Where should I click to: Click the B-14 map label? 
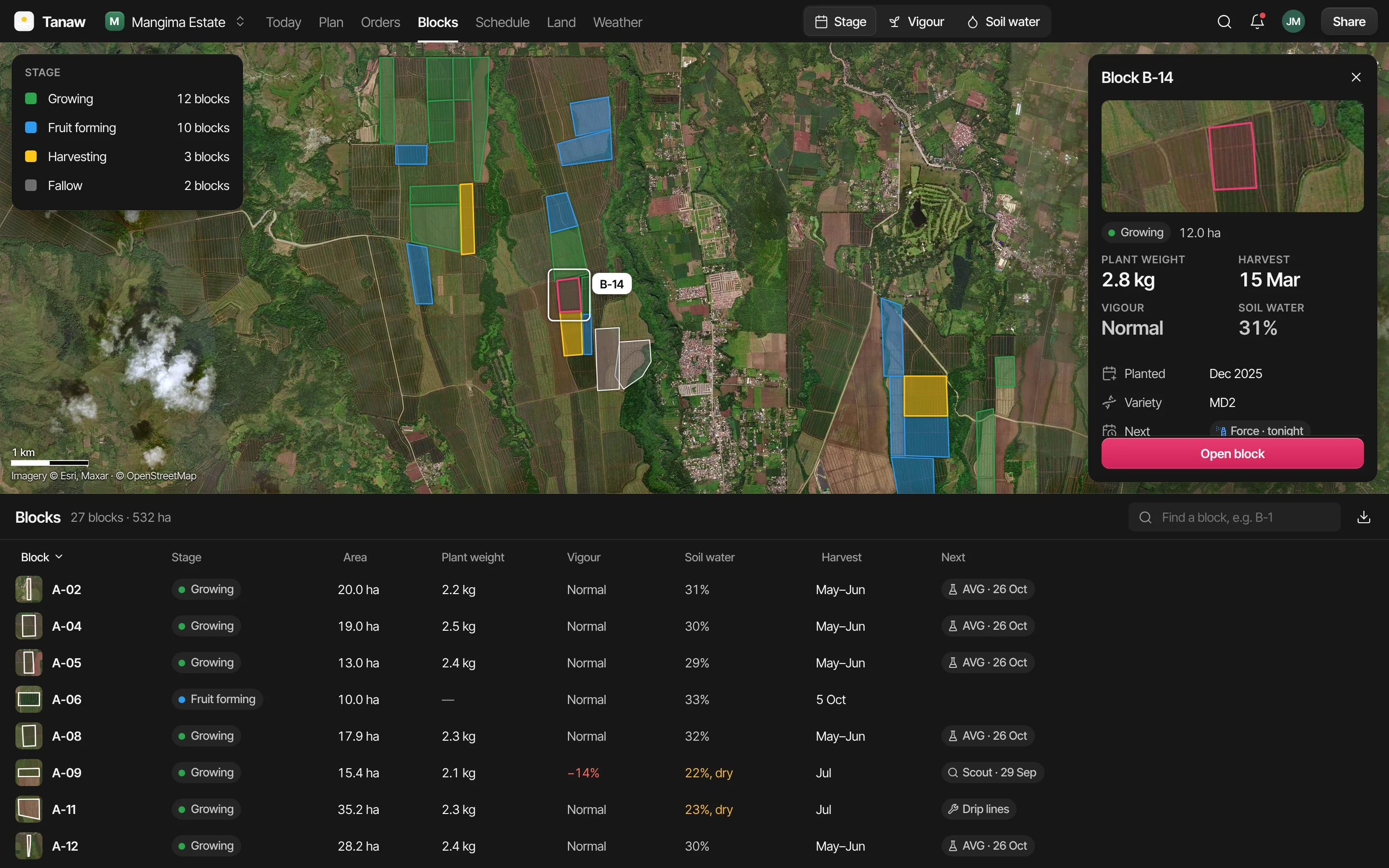click(x=612, y=284)
